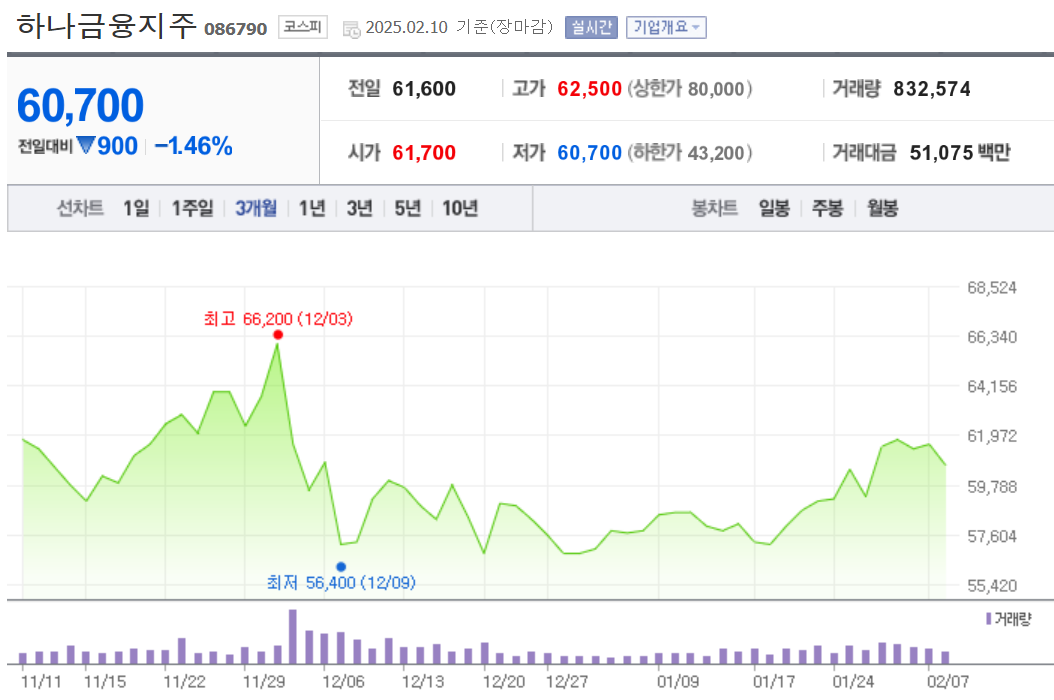This screenshot has height=700, width=1054.
Task: Switch to the 1주일 chart view
Action: (x=191, y=210)
